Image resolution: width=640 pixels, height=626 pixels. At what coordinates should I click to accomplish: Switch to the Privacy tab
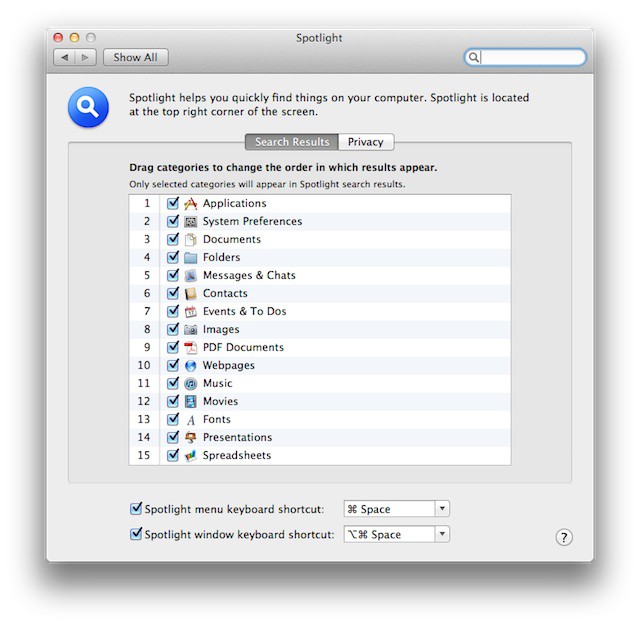pos(365,142)
